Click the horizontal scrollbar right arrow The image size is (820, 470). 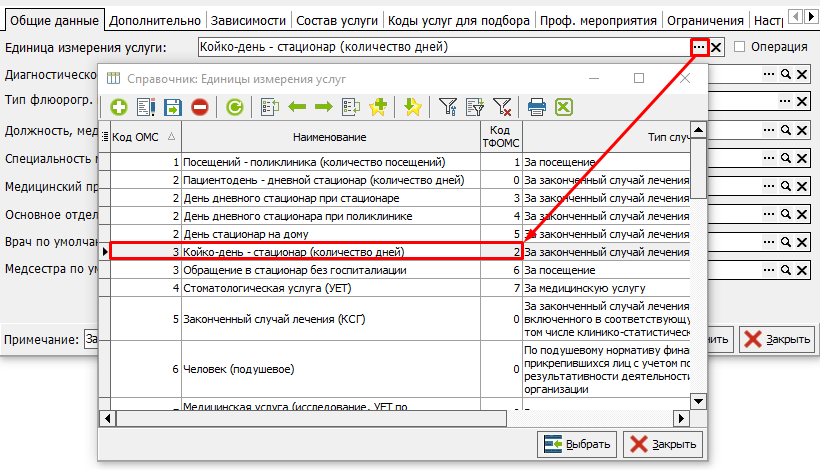[681, 418]
